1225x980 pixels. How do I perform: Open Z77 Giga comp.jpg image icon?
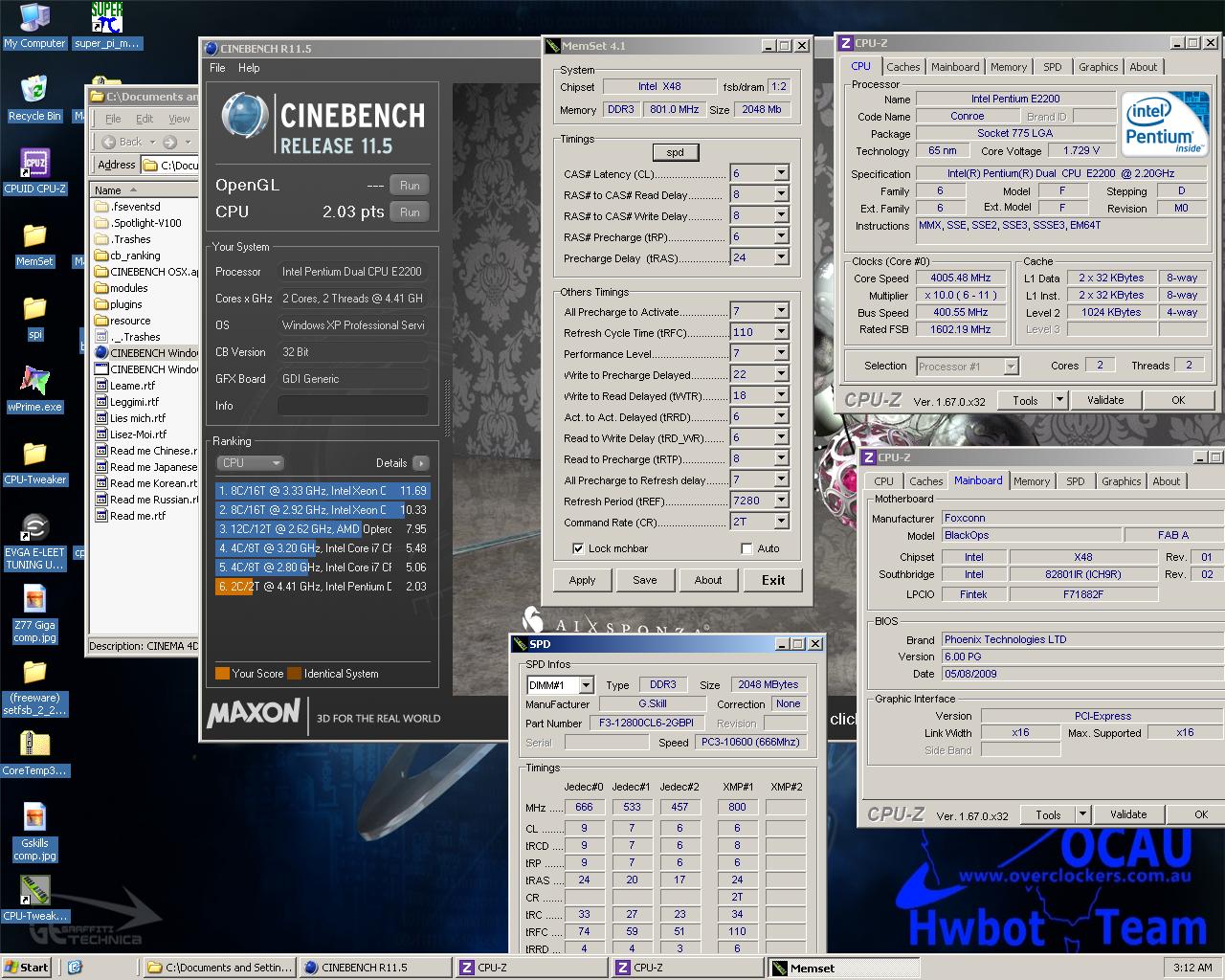[x=34, y=614]
